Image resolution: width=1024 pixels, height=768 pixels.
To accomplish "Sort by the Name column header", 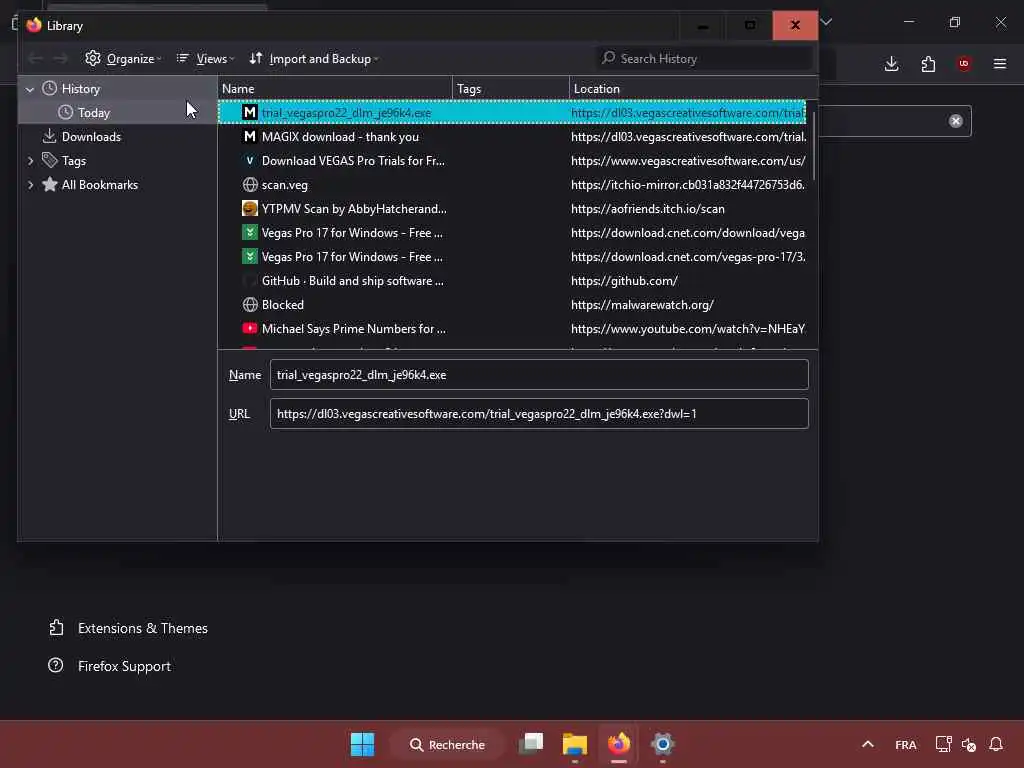I will coord(335,89).
